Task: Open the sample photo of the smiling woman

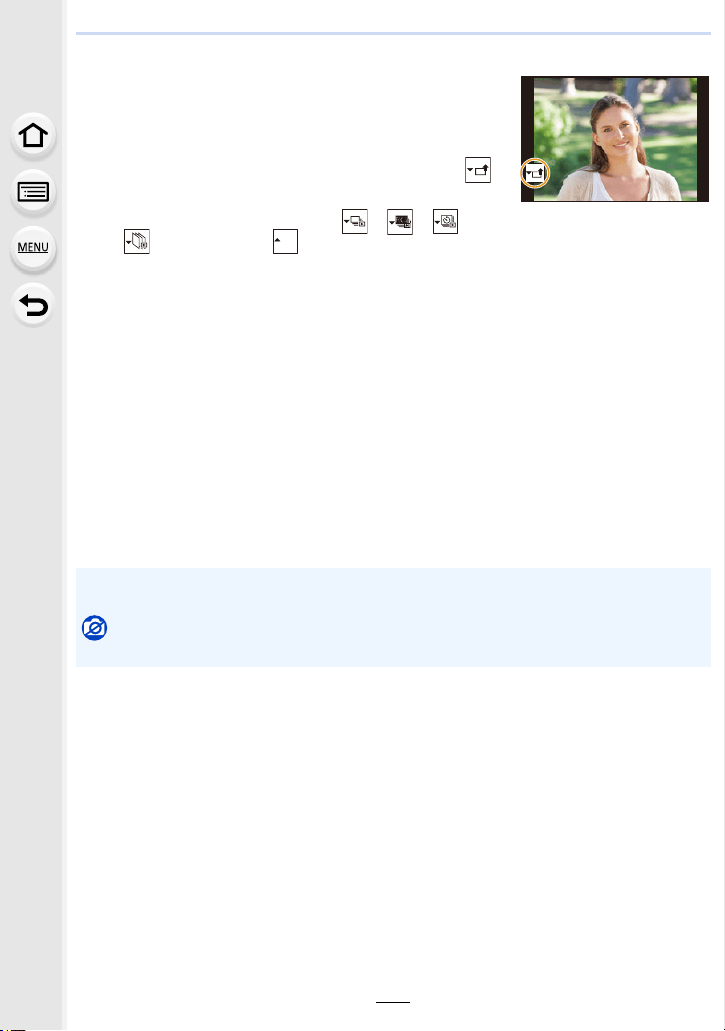Action: coord(615,139)
